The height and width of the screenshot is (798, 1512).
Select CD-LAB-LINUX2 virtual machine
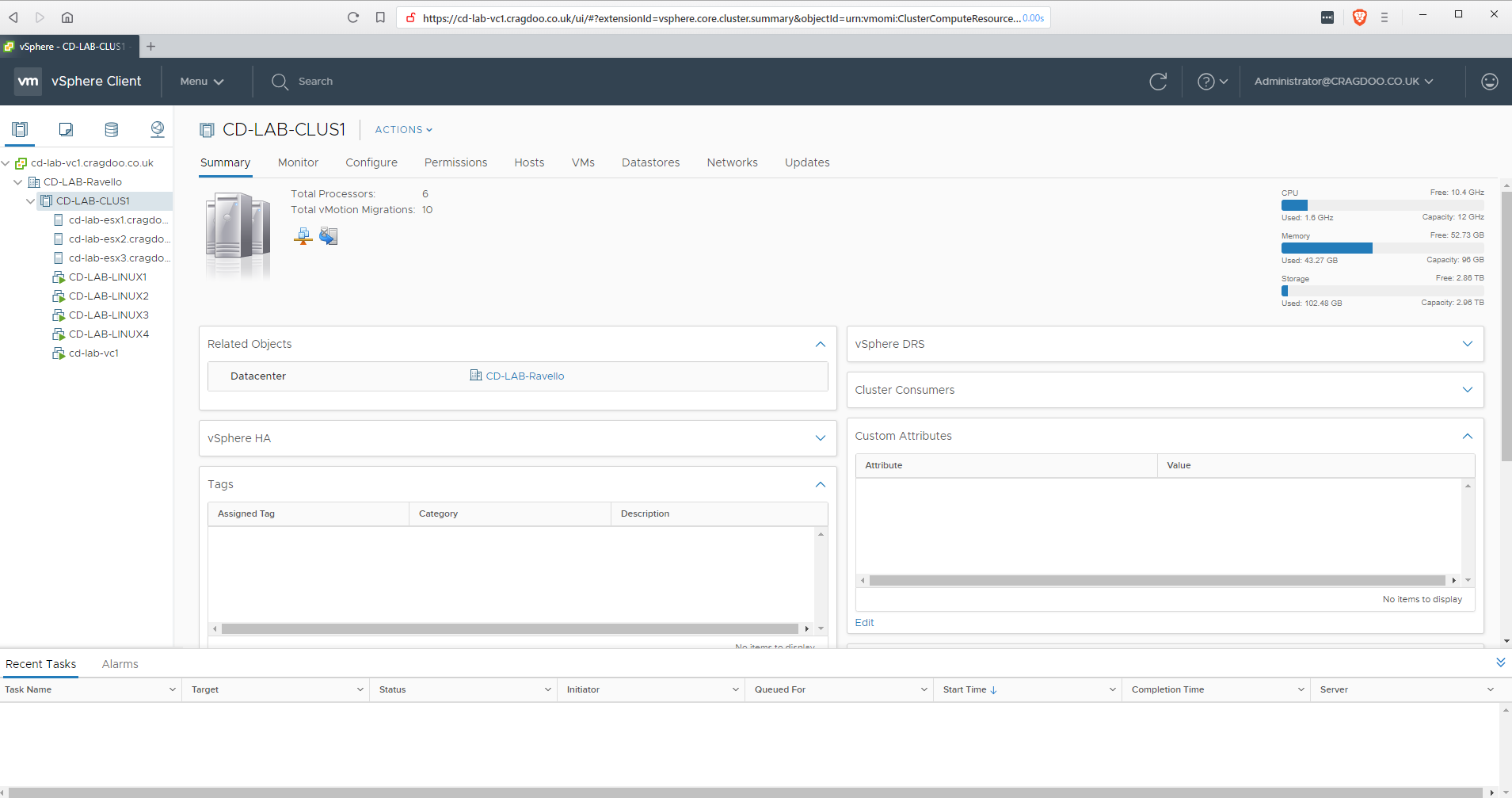point(109,296)
